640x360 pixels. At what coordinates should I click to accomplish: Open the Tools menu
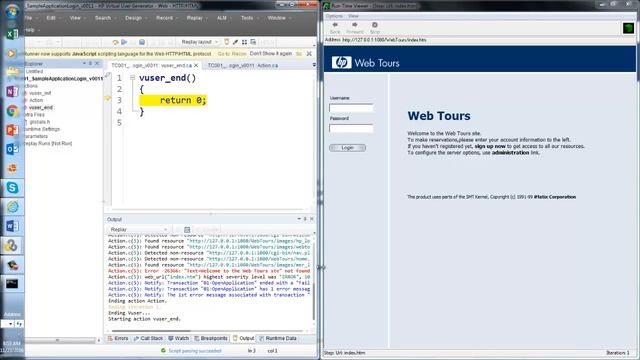click(247, 18)
